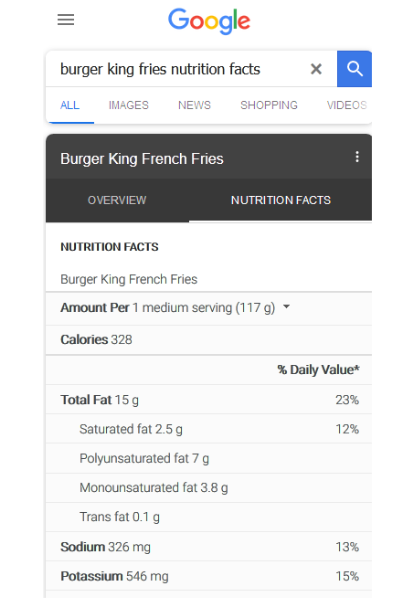Clear the search query with X
The height and width of the screenshot is (614, 410).
(x=316, y=69)
